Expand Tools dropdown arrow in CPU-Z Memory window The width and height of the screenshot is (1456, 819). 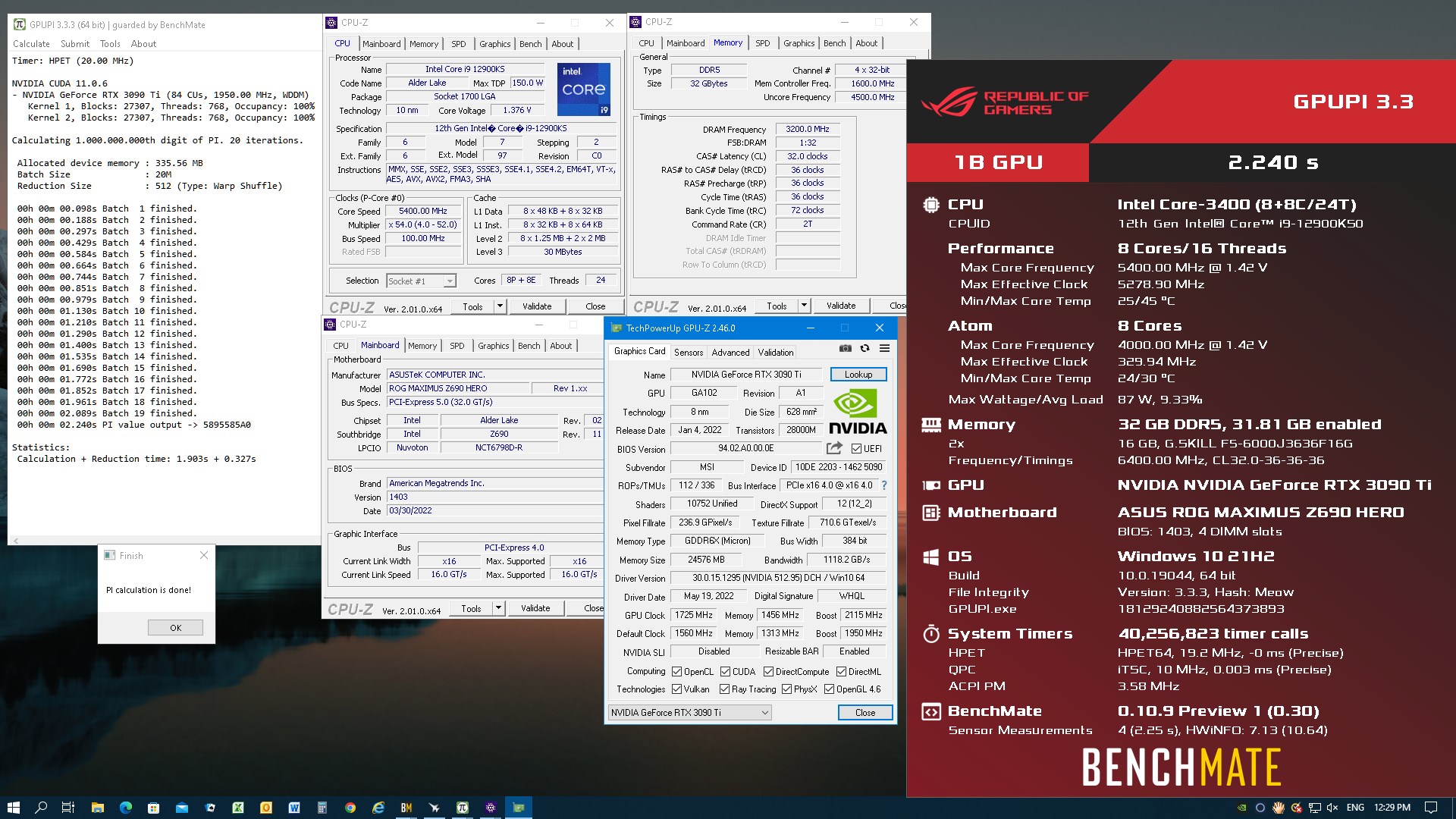pos(804,306)
